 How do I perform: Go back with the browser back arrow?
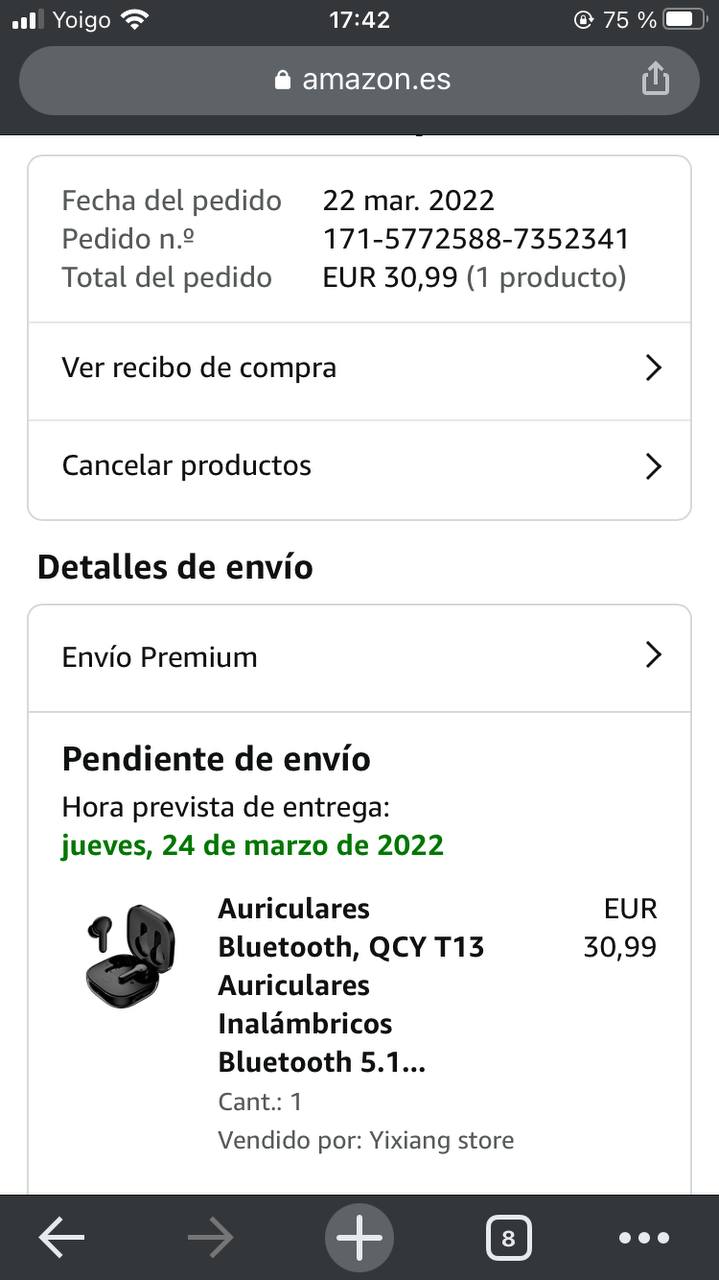[61, 1239]
